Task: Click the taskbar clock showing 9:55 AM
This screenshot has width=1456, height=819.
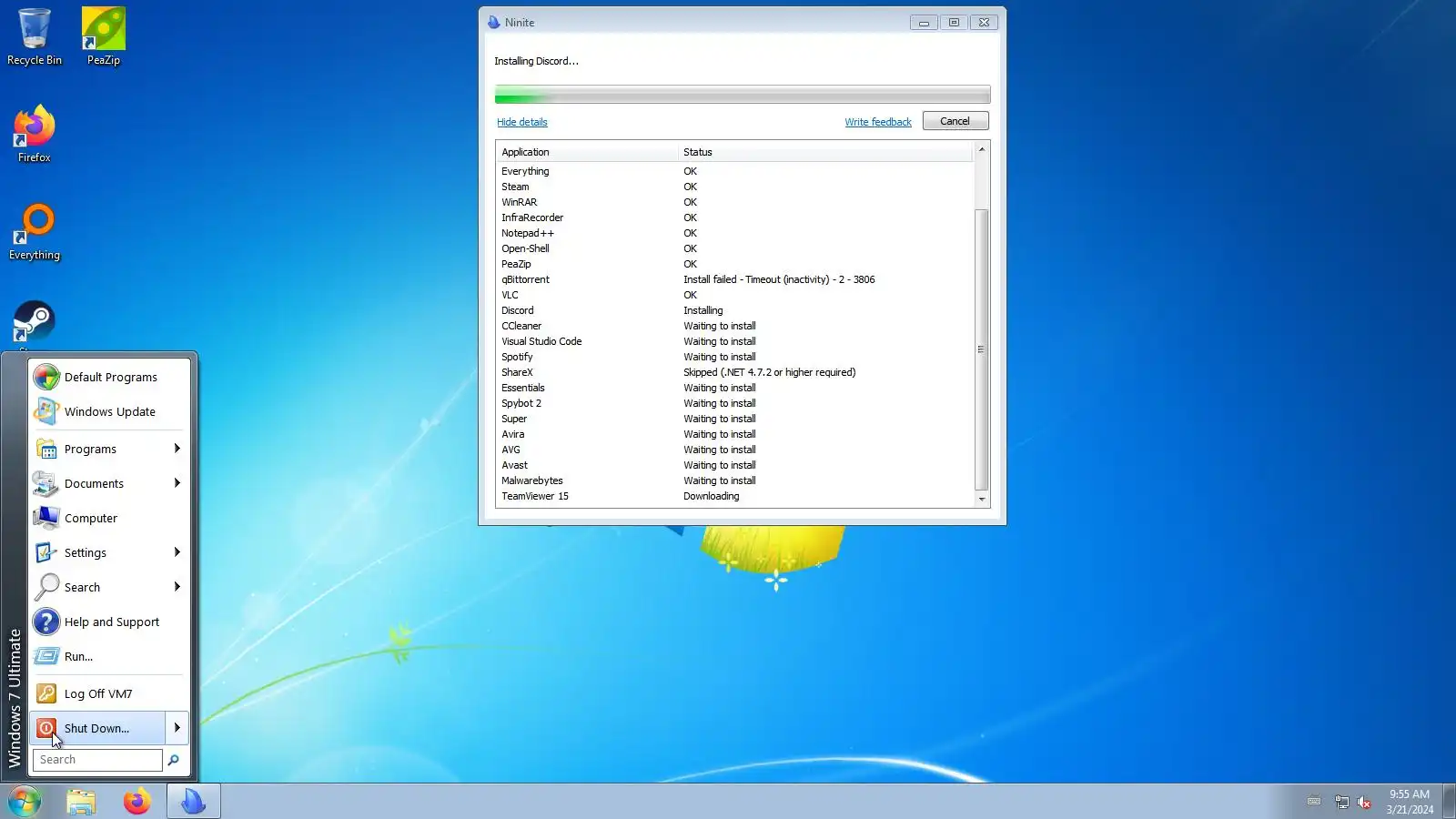Action: click(x=1410, y=802)
